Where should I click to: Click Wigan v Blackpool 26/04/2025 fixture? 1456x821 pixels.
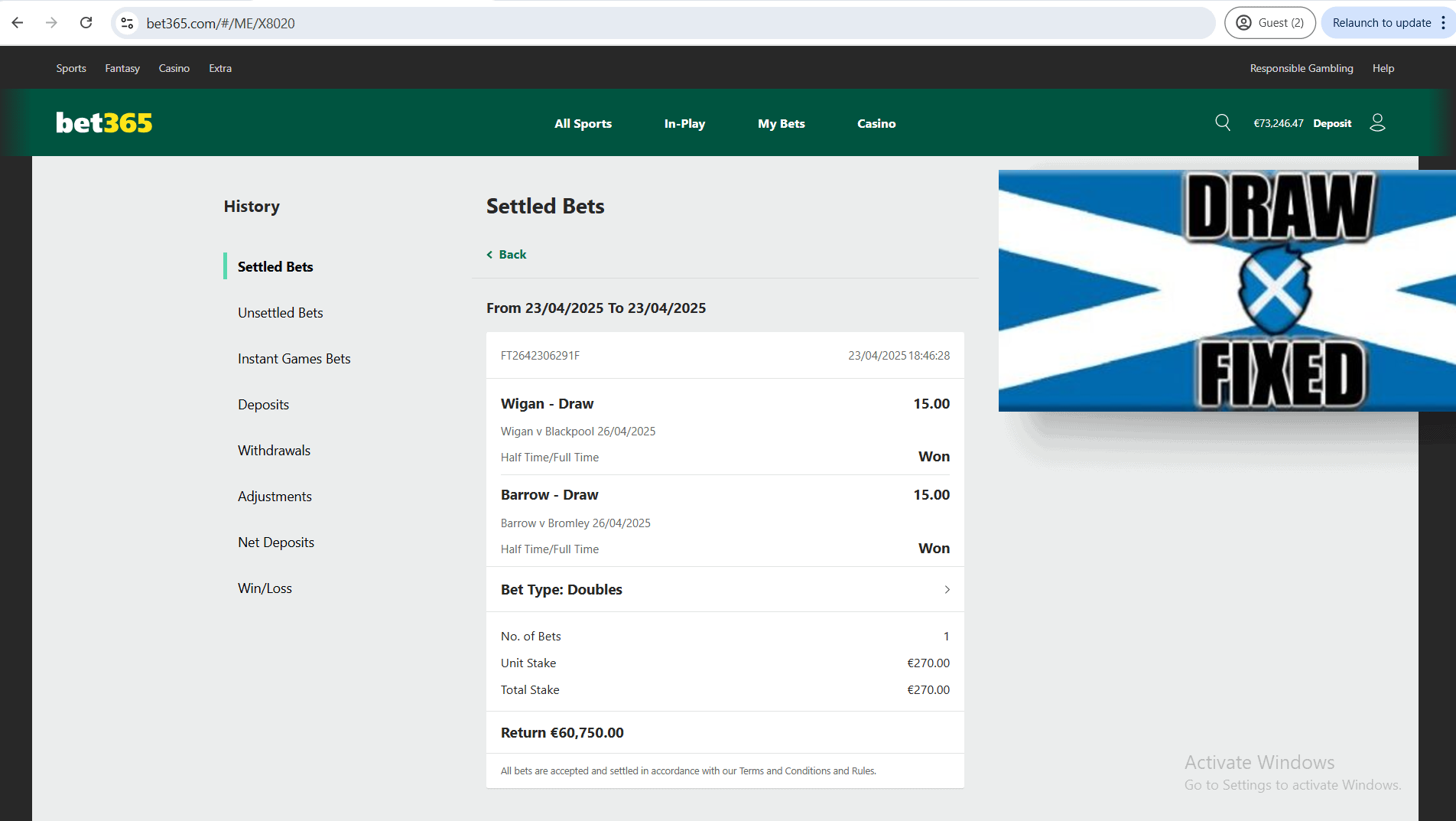pyautogui.click(x=578, y=431)
